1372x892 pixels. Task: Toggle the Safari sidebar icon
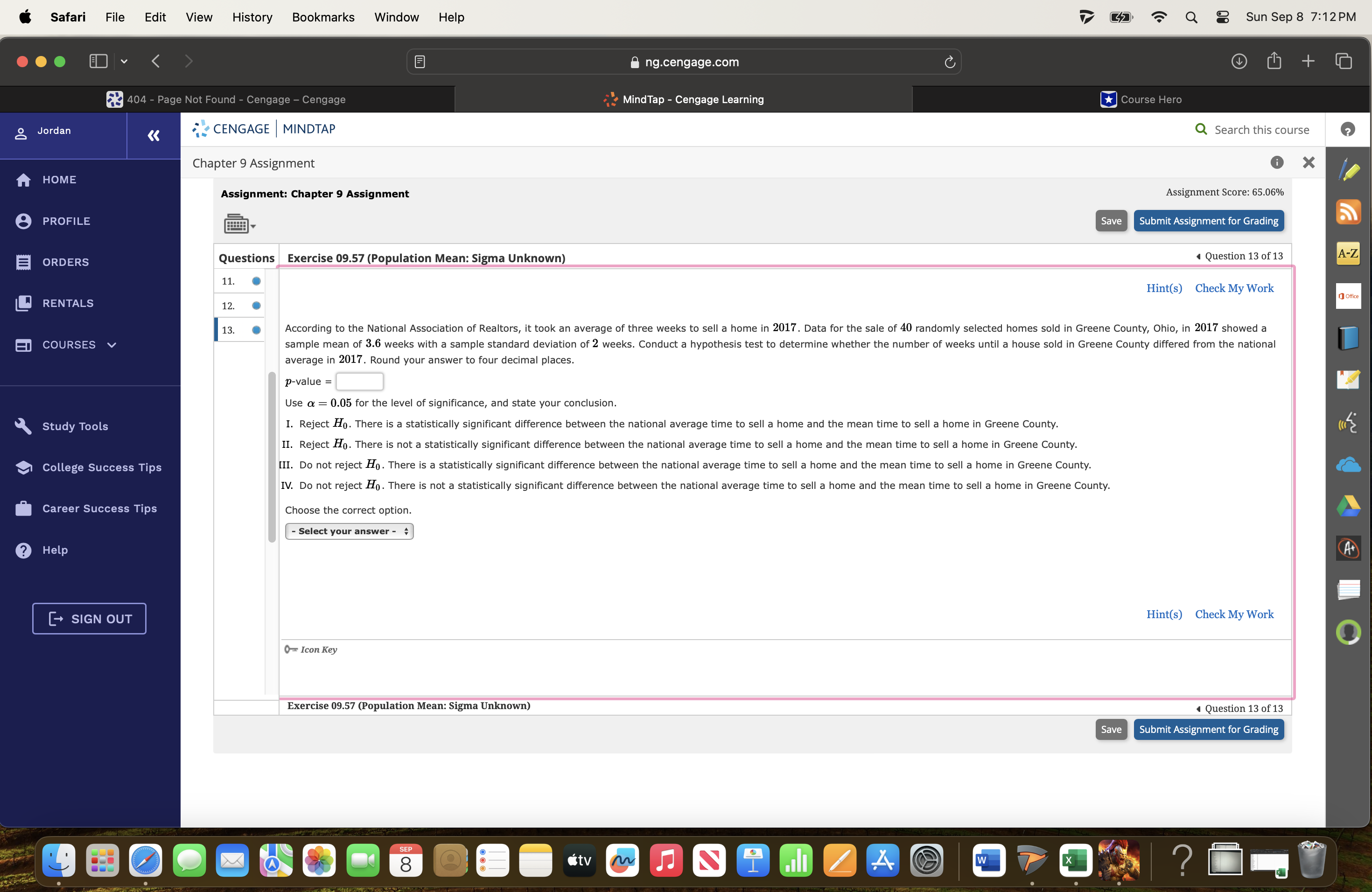coord(98,61)
